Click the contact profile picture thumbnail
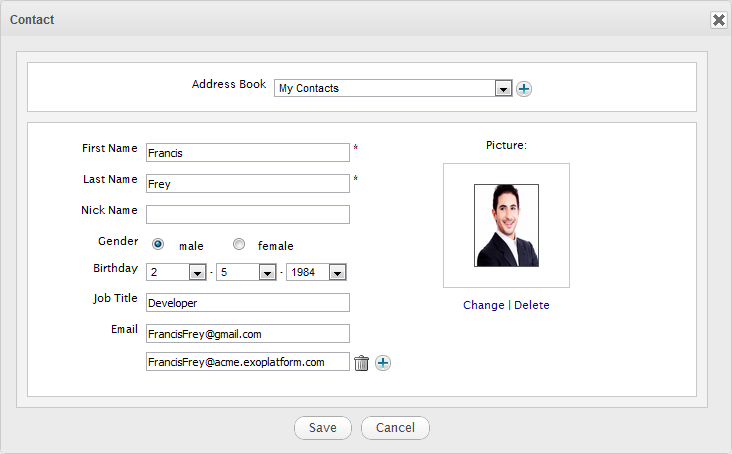Screen dimensions: 732x454 506,225
